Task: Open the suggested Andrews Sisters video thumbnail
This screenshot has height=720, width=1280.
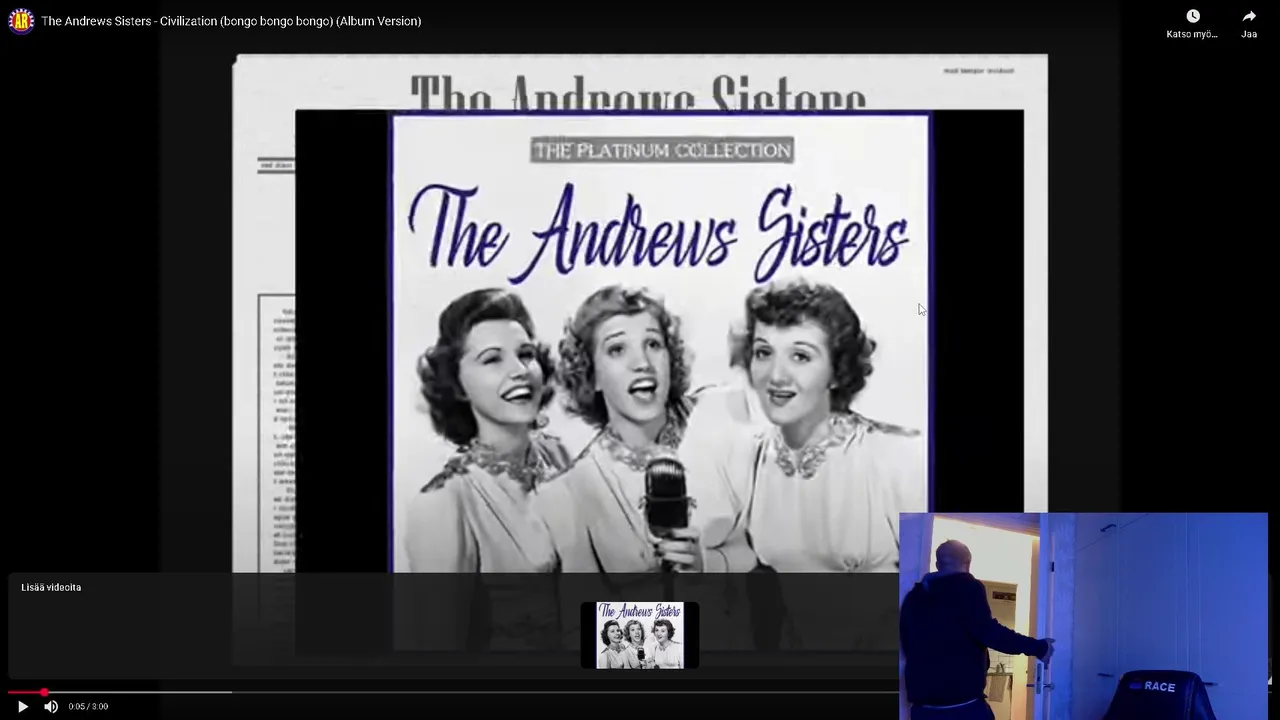Action: tap(640, 635)
